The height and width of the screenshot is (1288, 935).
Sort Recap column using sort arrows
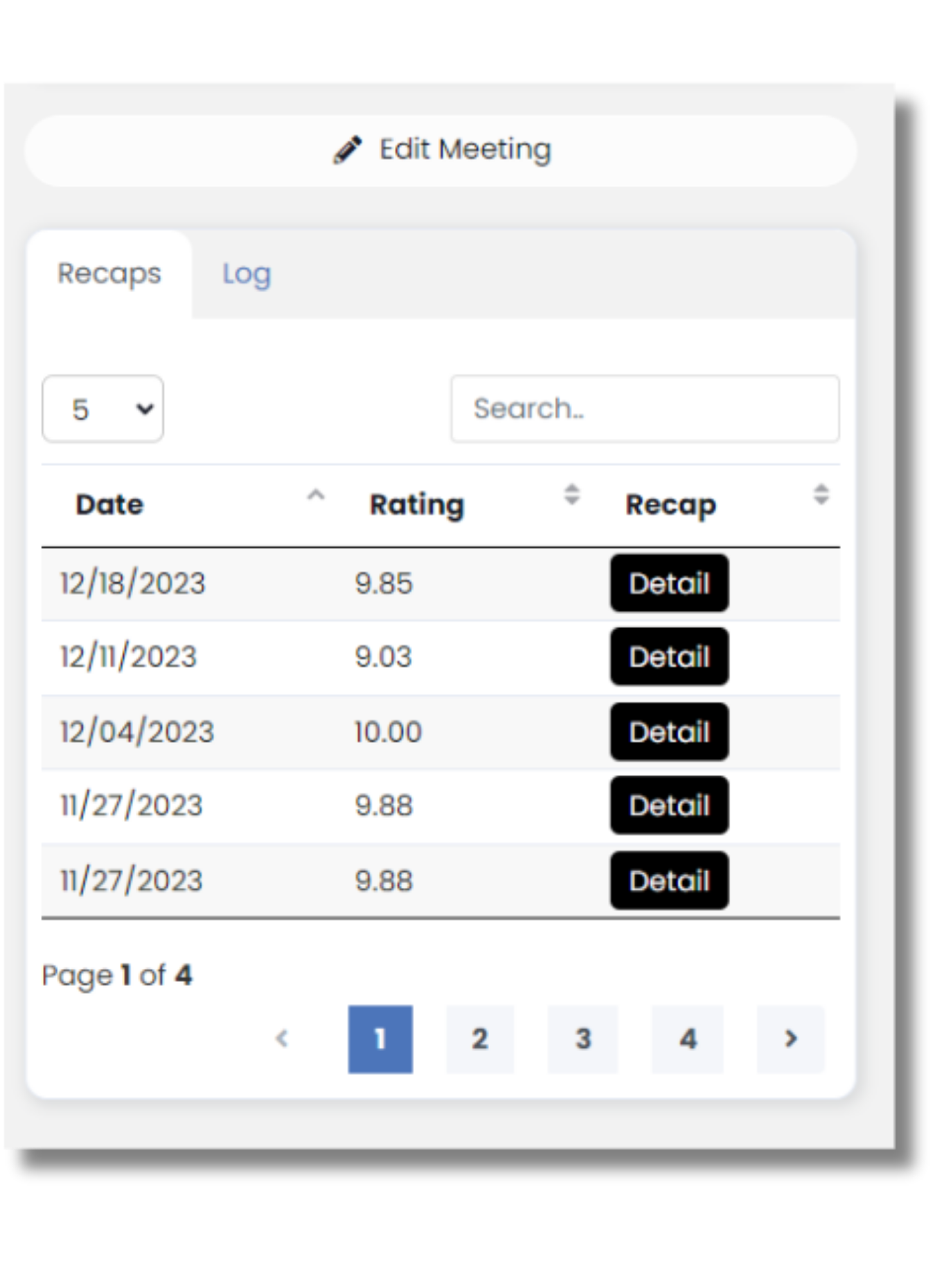[x=821, y=494]
